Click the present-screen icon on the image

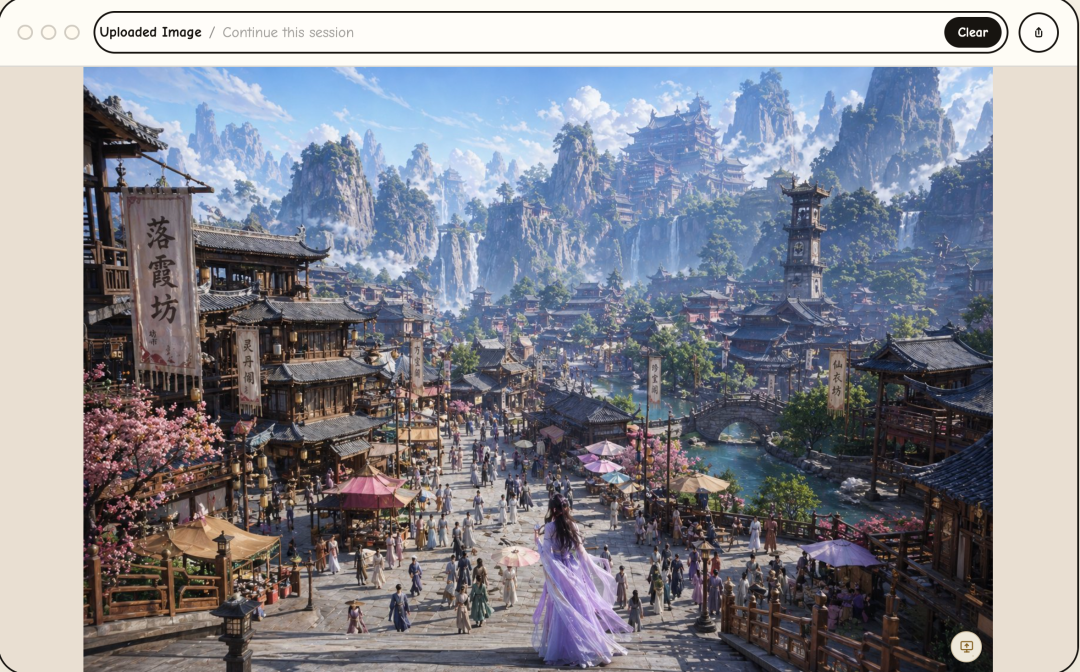point(966,647)
